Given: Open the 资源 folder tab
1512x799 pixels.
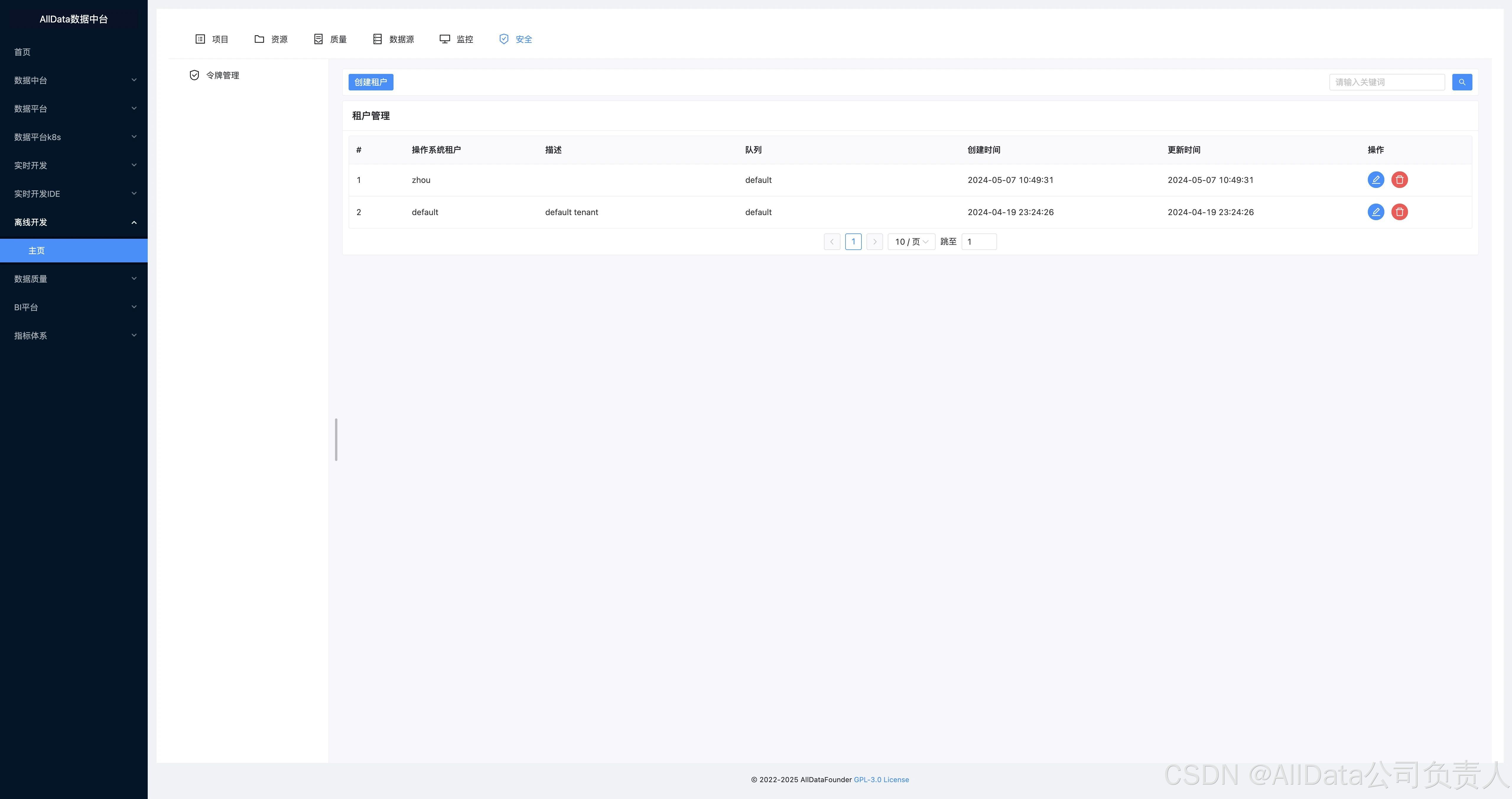Looking at the screenshot, I should coord(271,39).
